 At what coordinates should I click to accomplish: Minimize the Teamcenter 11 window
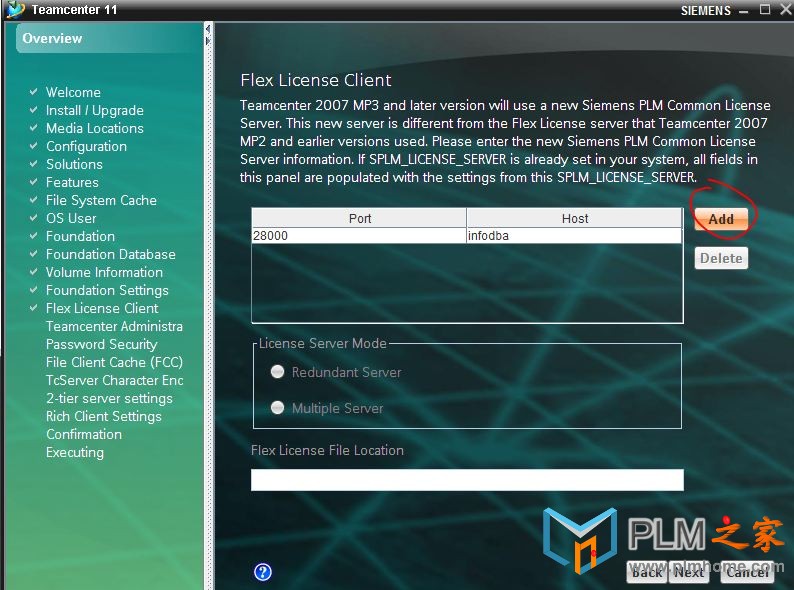[x=743, y=11]
